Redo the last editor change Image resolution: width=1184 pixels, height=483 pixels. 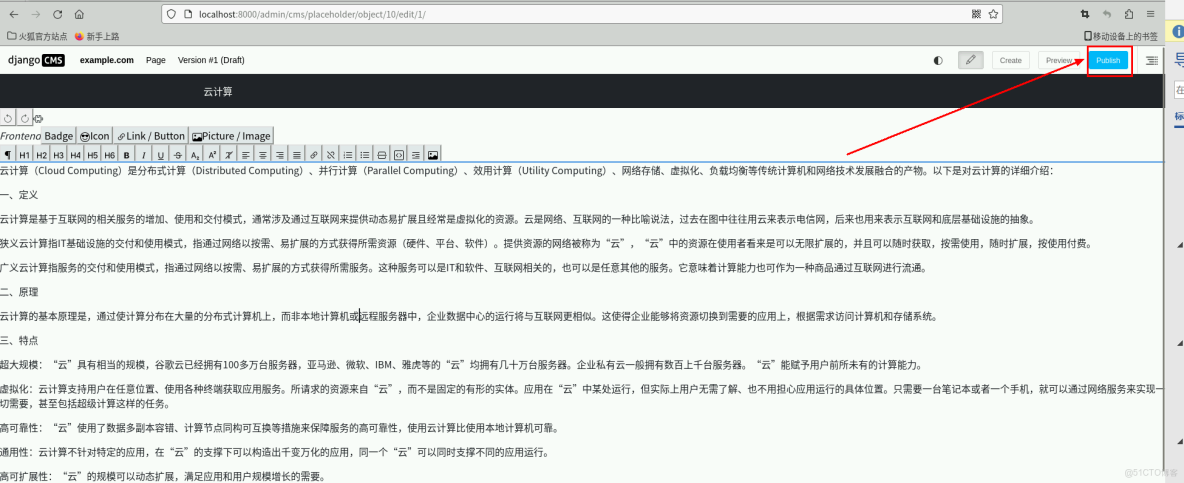coord(25,118)
